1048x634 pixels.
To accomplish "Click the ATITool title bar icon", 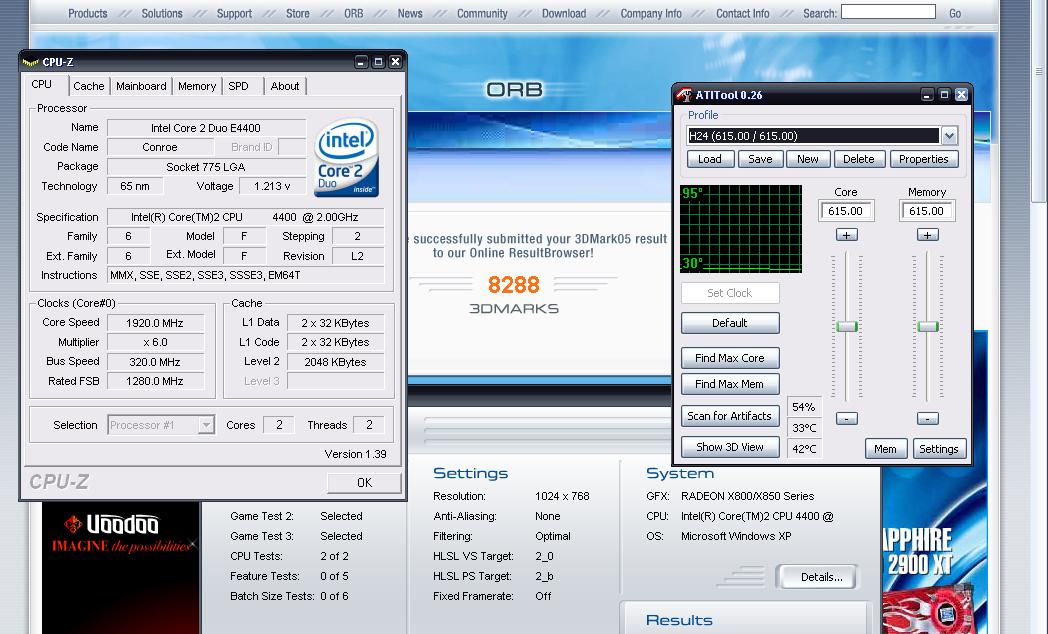I will click(x=684, y=95).
